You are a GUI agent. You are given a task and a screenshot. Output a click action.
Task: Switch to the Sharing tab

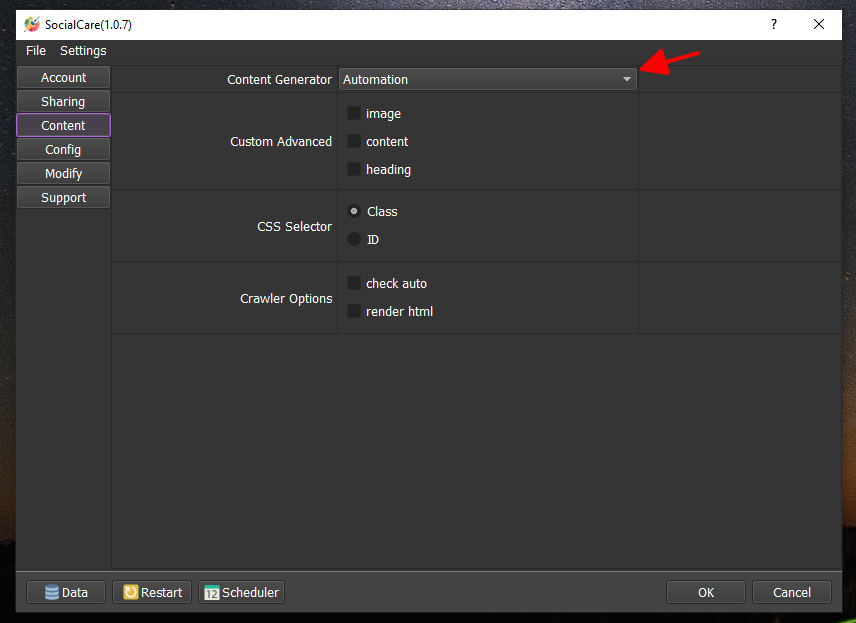63,102
